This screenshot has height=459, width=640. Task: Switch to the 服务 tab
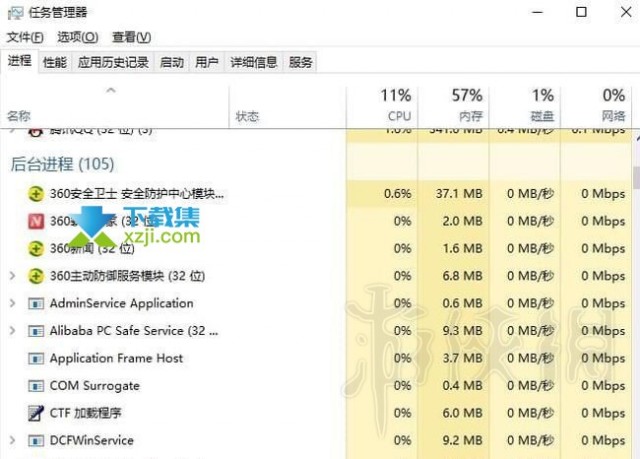pyautogui.click(x=300, y=62)
